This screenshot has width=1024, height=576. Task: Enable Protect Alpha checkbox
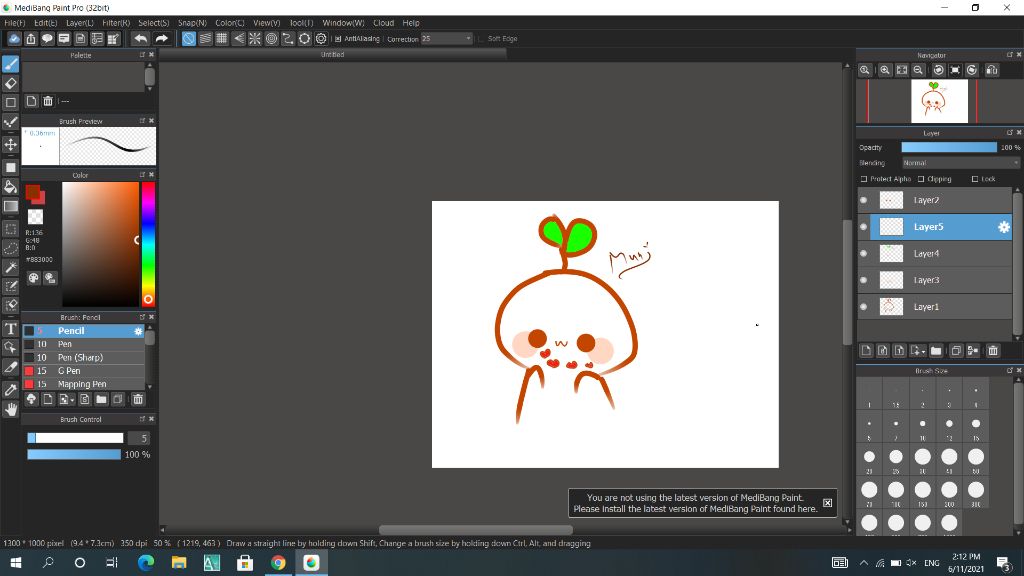[864, 179]
